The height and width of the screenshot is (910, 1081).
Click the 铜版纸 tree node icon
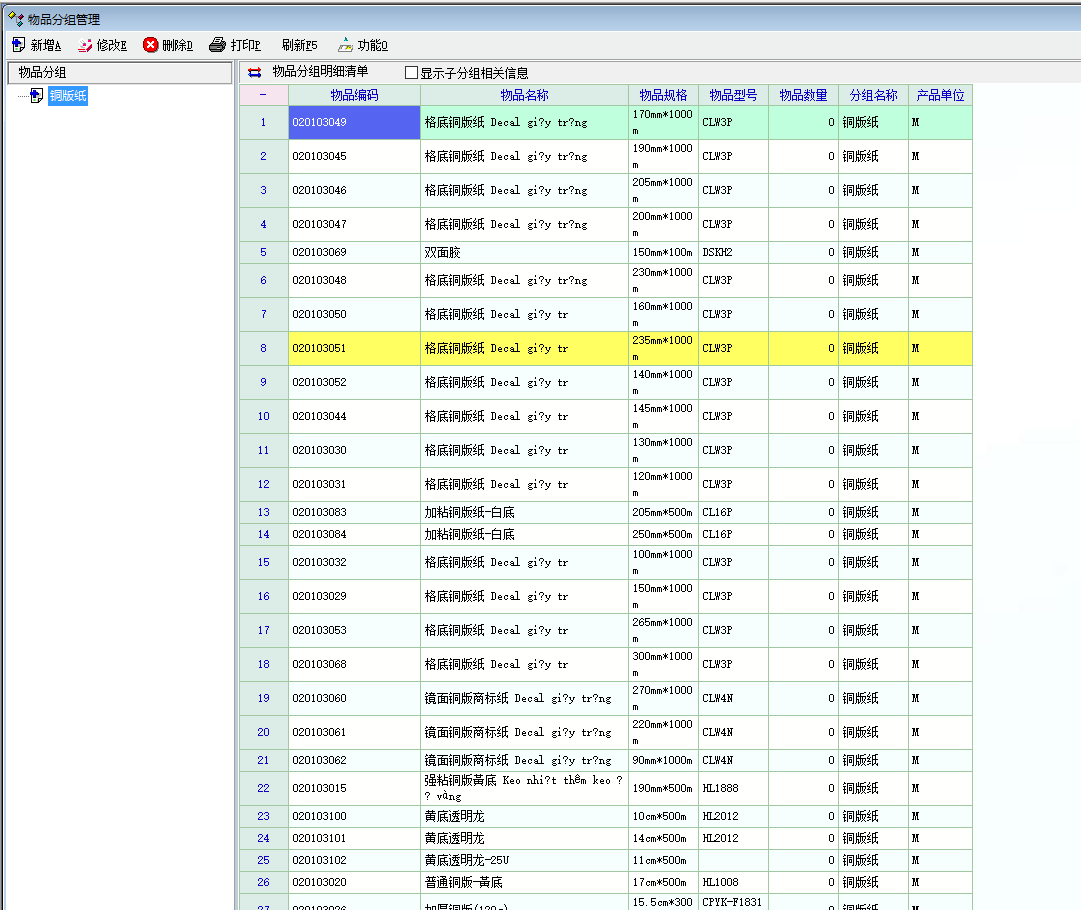coord(36,96)
